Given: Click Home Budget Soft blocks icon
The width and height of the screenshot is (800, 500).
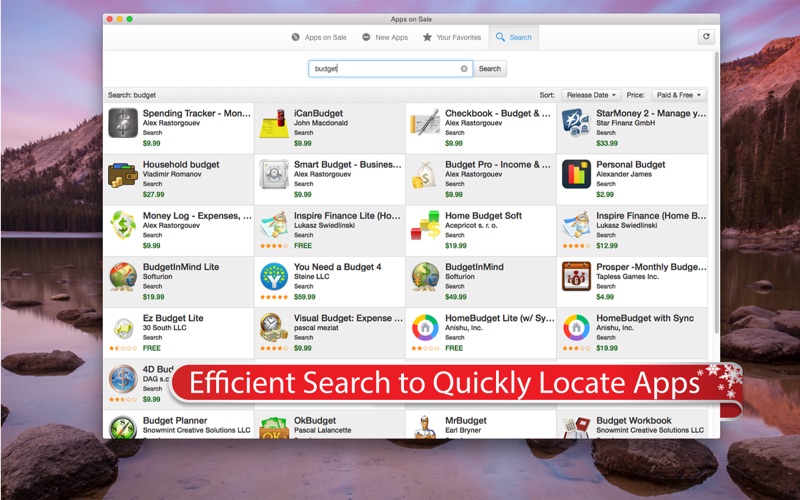Looking at the screenshot, I should click(425, 226).
